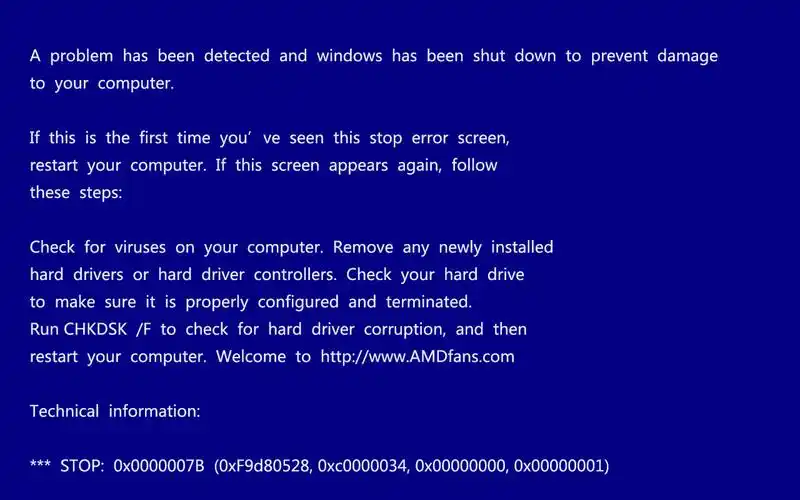Image resolution: width=800 pixels, height=500 pixels.
Task: Click the 'Run CHKDSK /F' text
Action: pyautogui.click(x=90, y=329)
